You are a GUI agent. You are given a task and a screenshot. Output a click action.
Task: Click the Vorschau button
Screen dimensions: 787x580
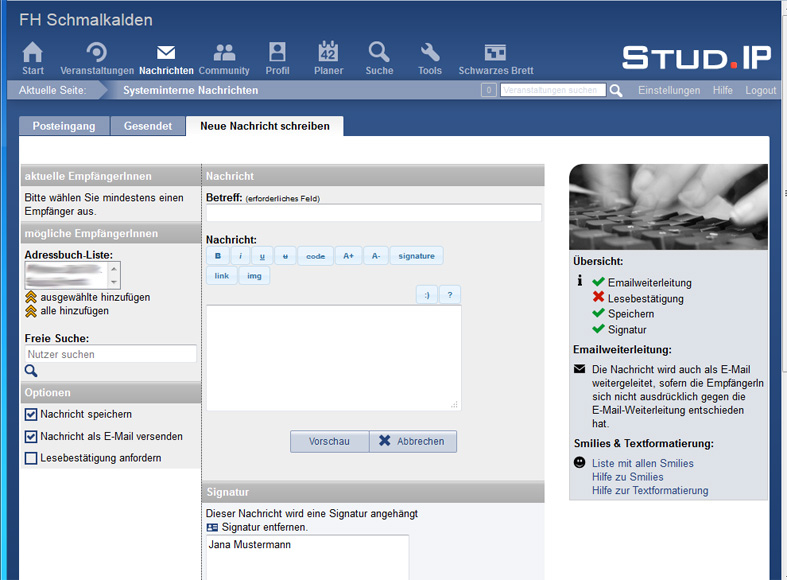(x=329, y=442)
